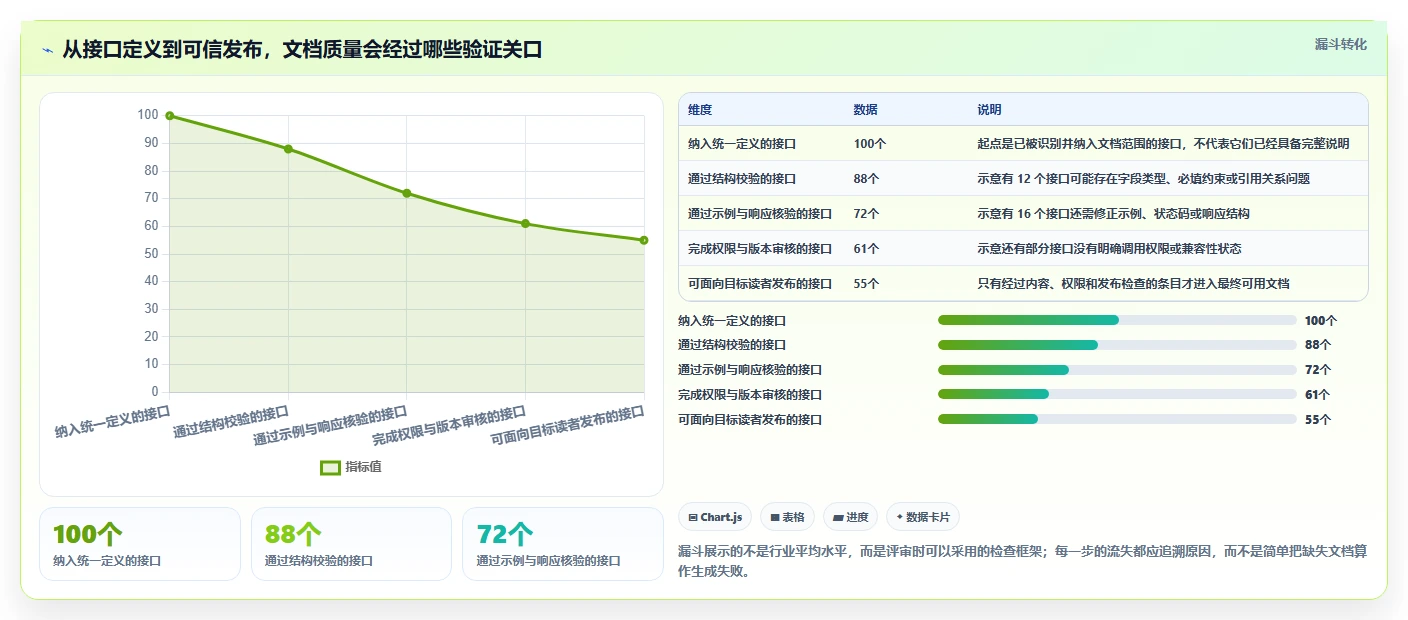Click the progress bar showing 55个

[1117, 420]
